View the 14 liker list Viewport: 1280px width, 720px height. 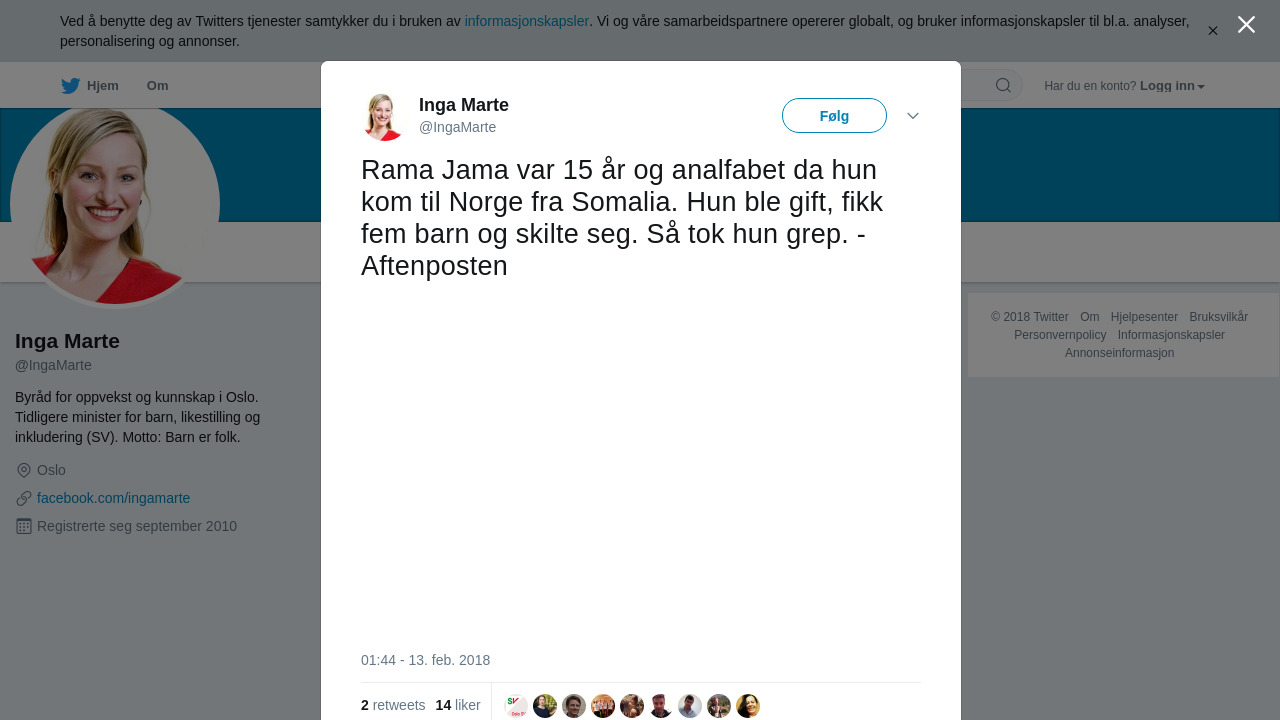click(x=458, y=705)
